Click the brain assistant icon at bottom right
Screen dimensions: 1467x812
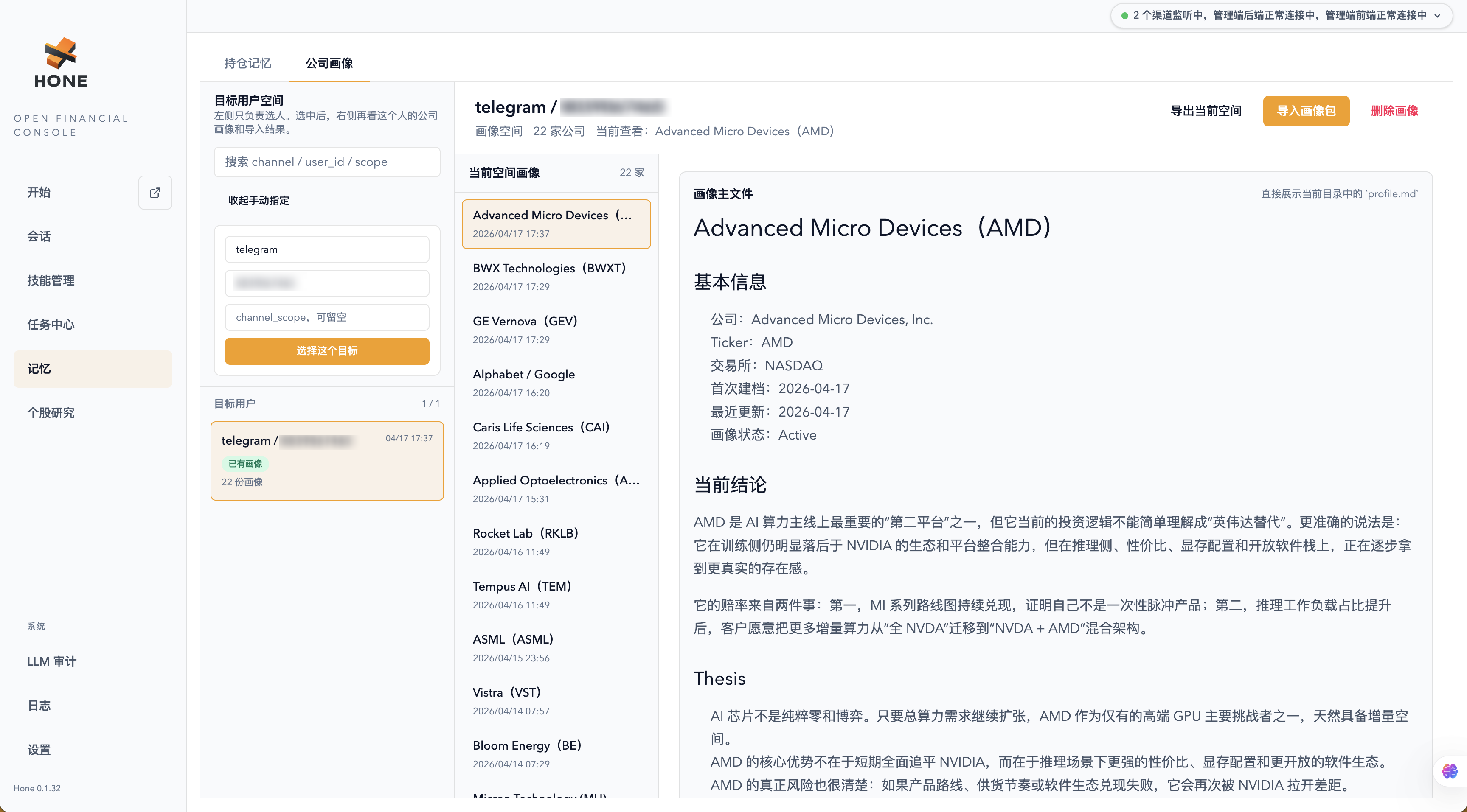(1449, 771)
